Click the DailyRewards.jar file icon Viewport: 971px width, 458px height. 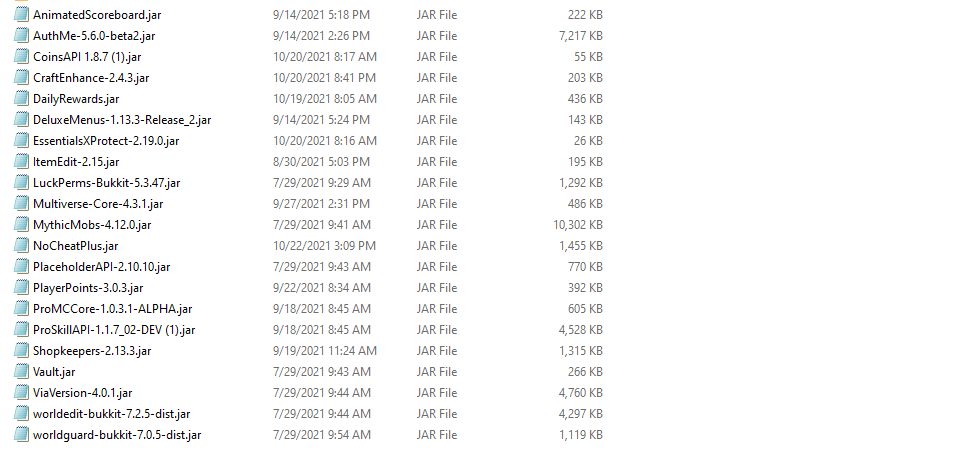pyautogui.click(x=22, y=99)
